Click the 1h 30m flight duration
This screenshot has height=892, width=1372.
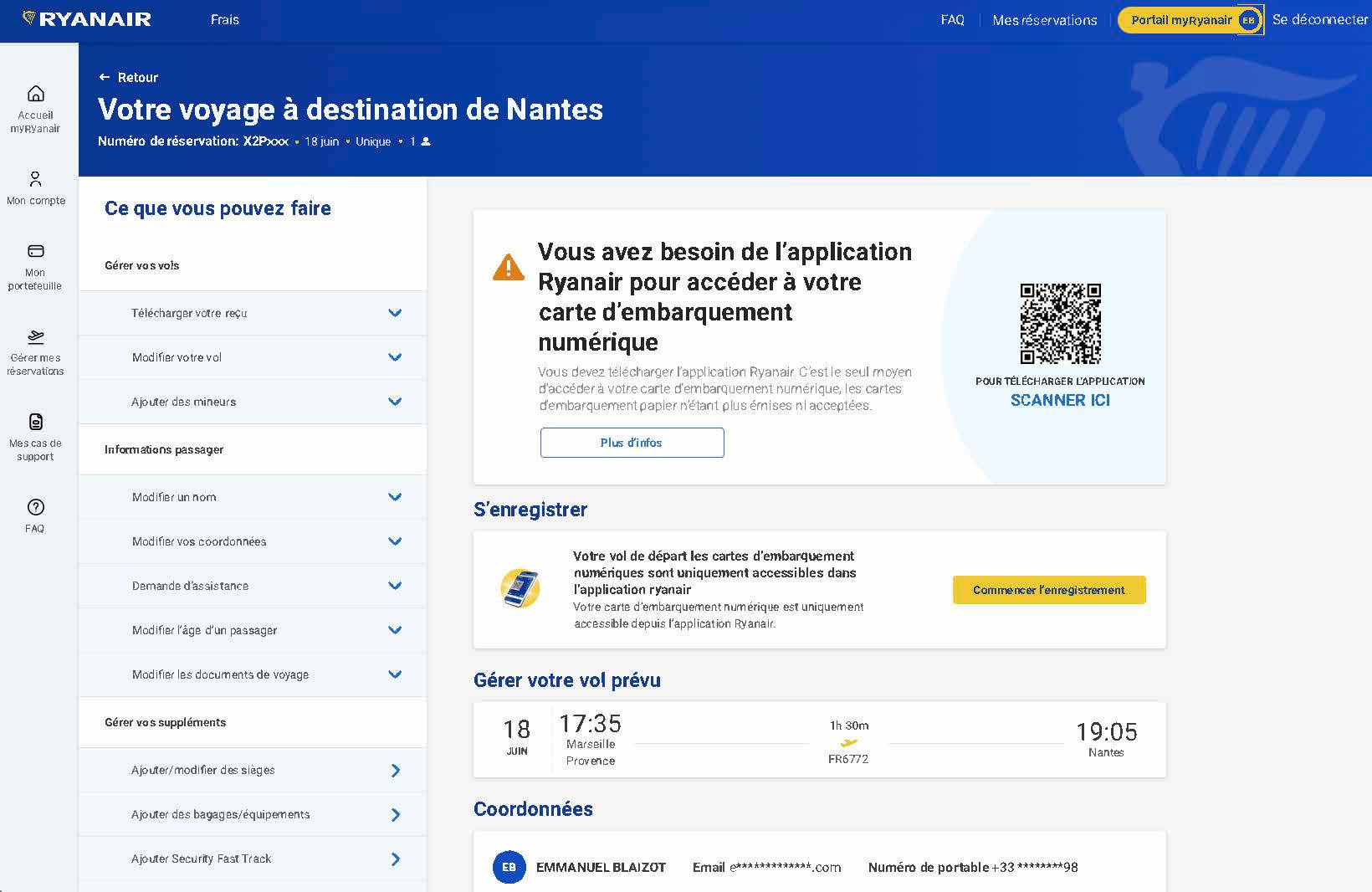point(849,725)
